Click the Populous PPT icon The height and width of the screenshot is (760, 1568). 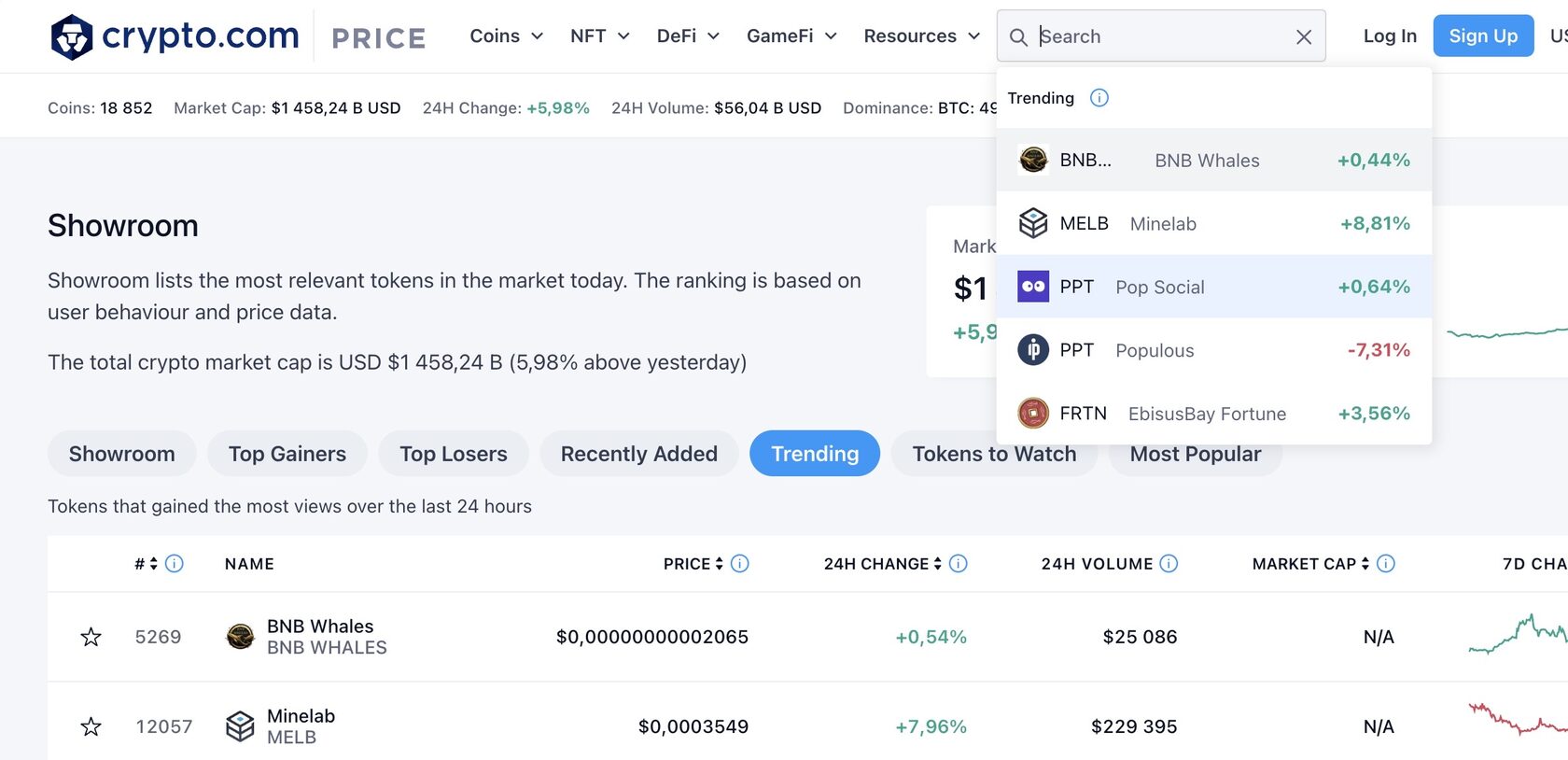click(1033, 350)
